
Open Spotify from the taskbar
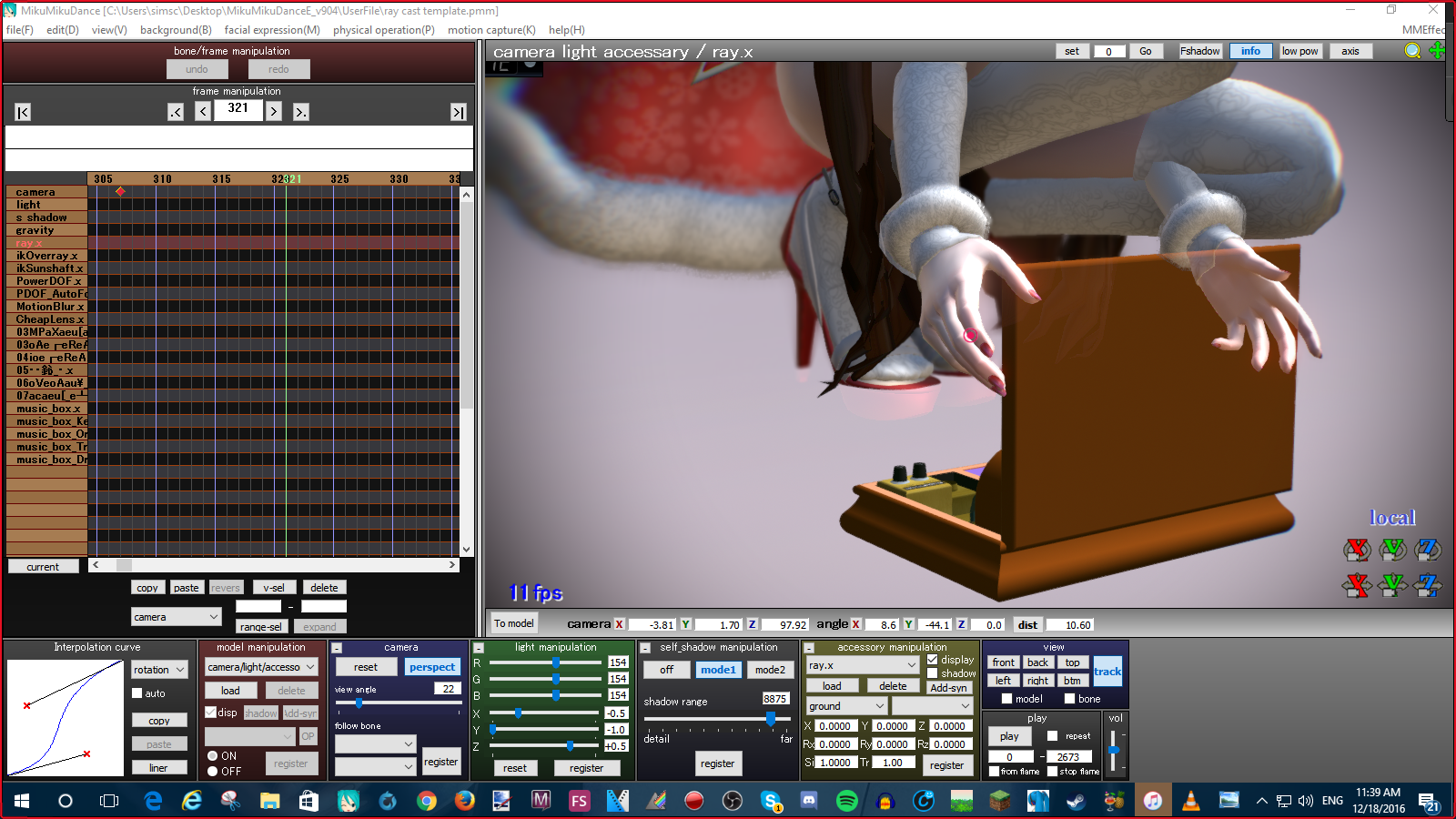coord(846,801)
